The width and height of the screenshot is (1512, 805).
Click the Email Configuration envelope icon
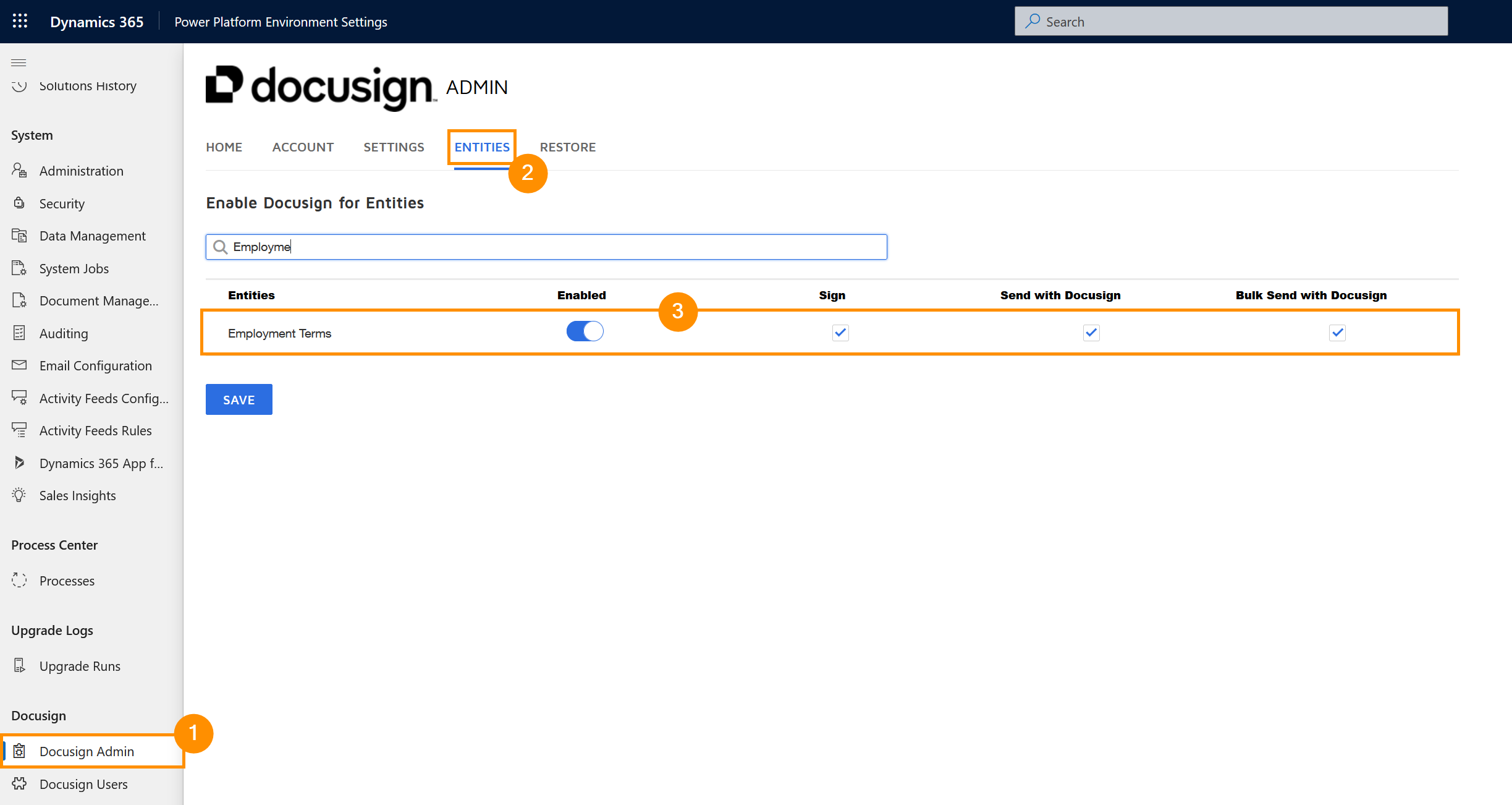[19, 365]
